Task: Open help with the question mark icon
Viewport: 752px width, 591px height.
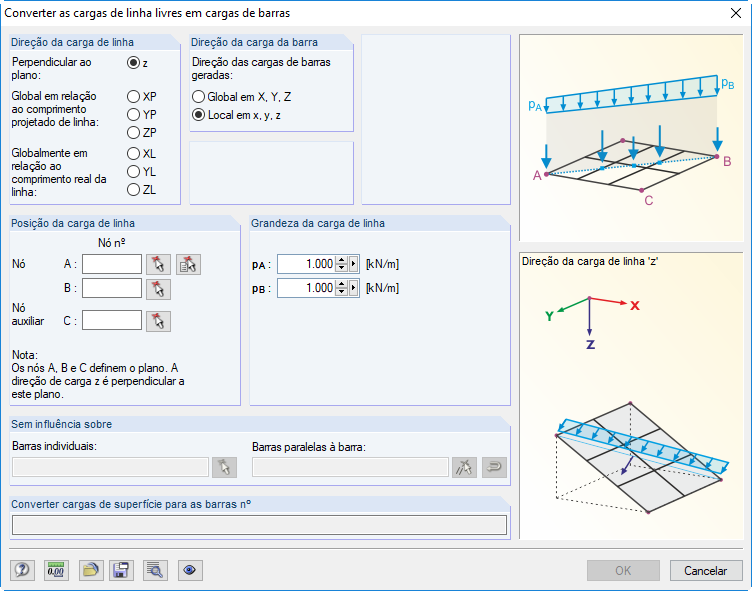Action: pos(22,570)
